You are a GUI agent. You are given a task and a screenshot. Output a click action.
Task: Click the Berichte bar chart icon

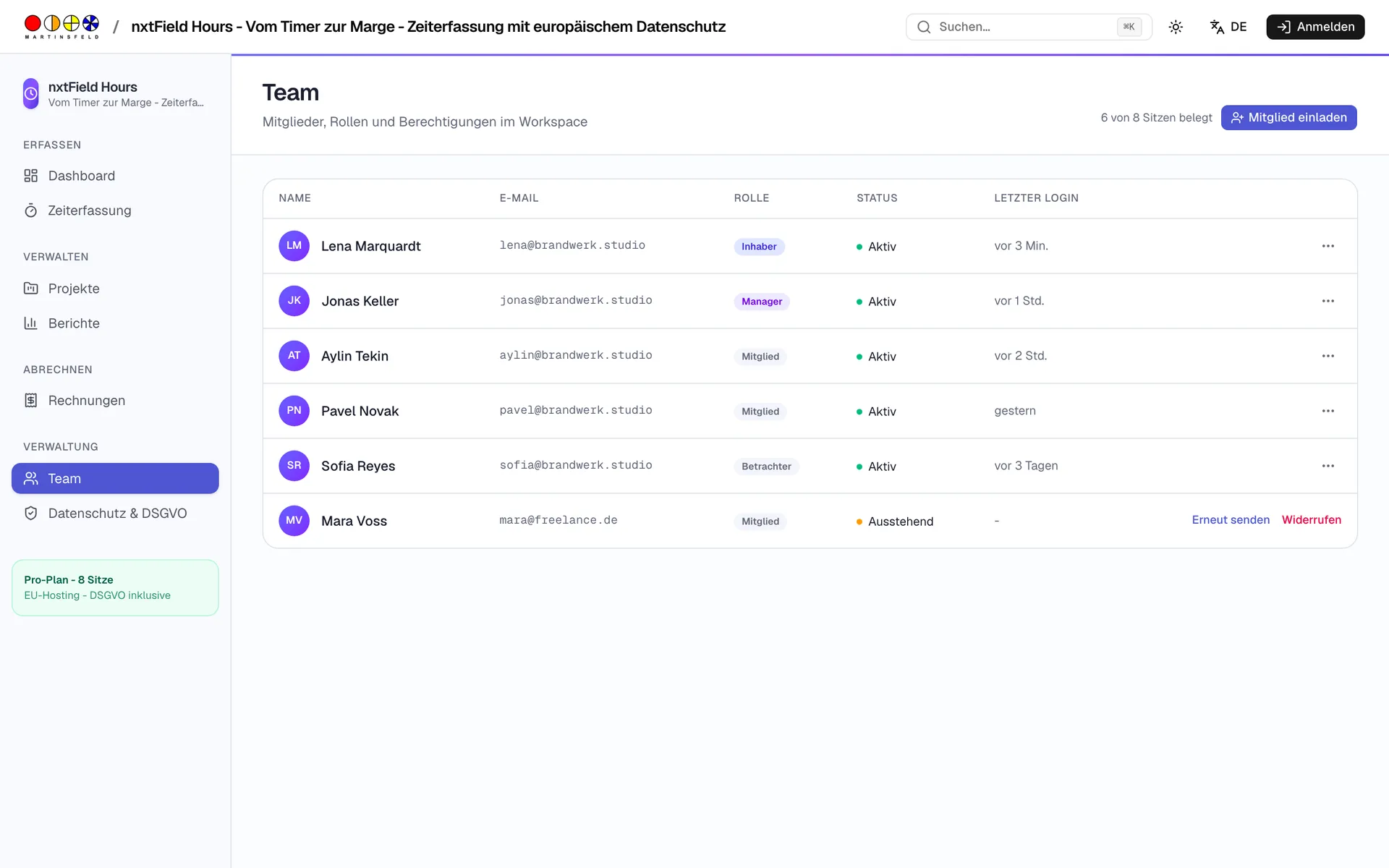30,323
